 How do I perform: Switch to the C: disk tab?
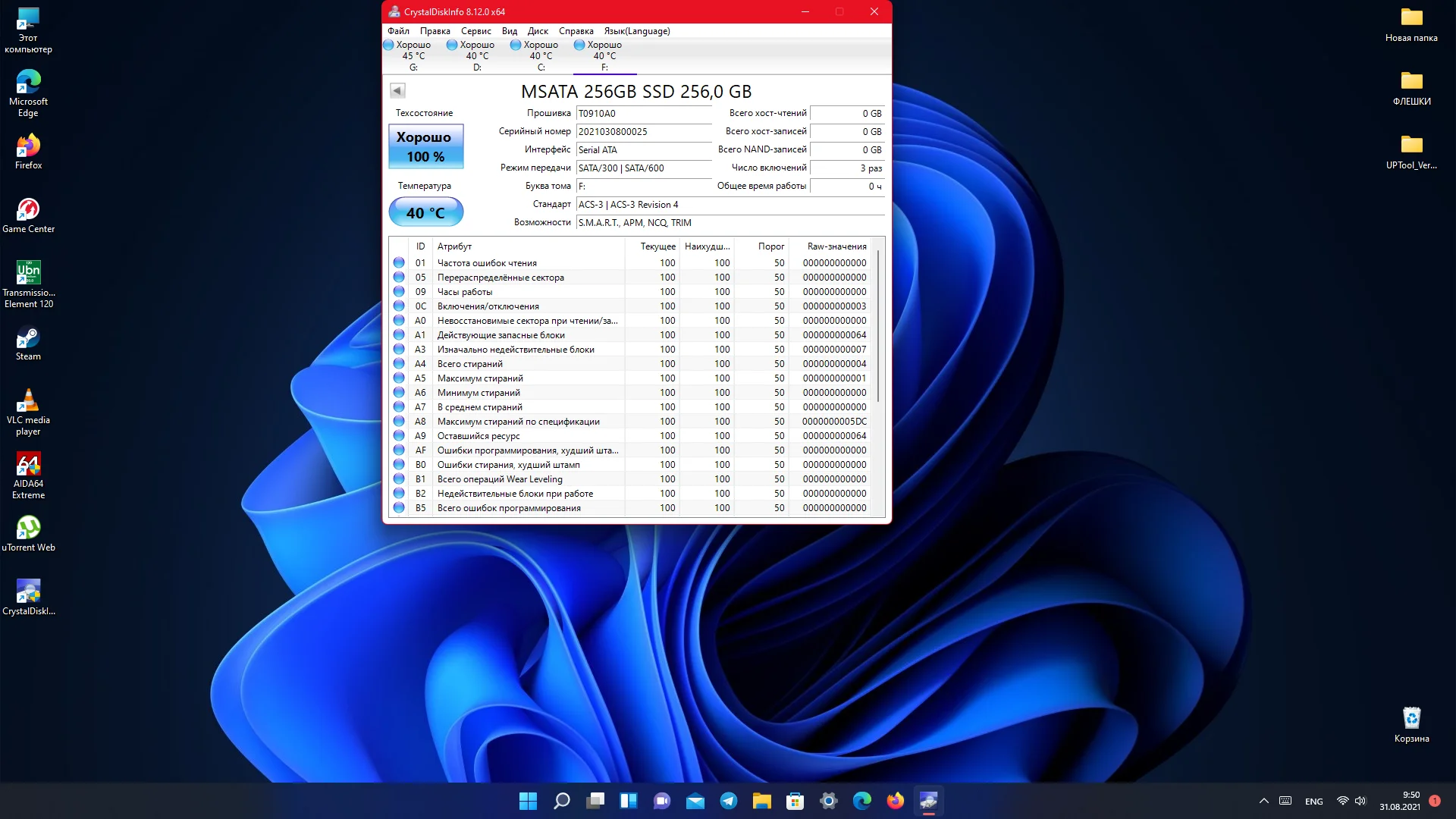point(541,55)
